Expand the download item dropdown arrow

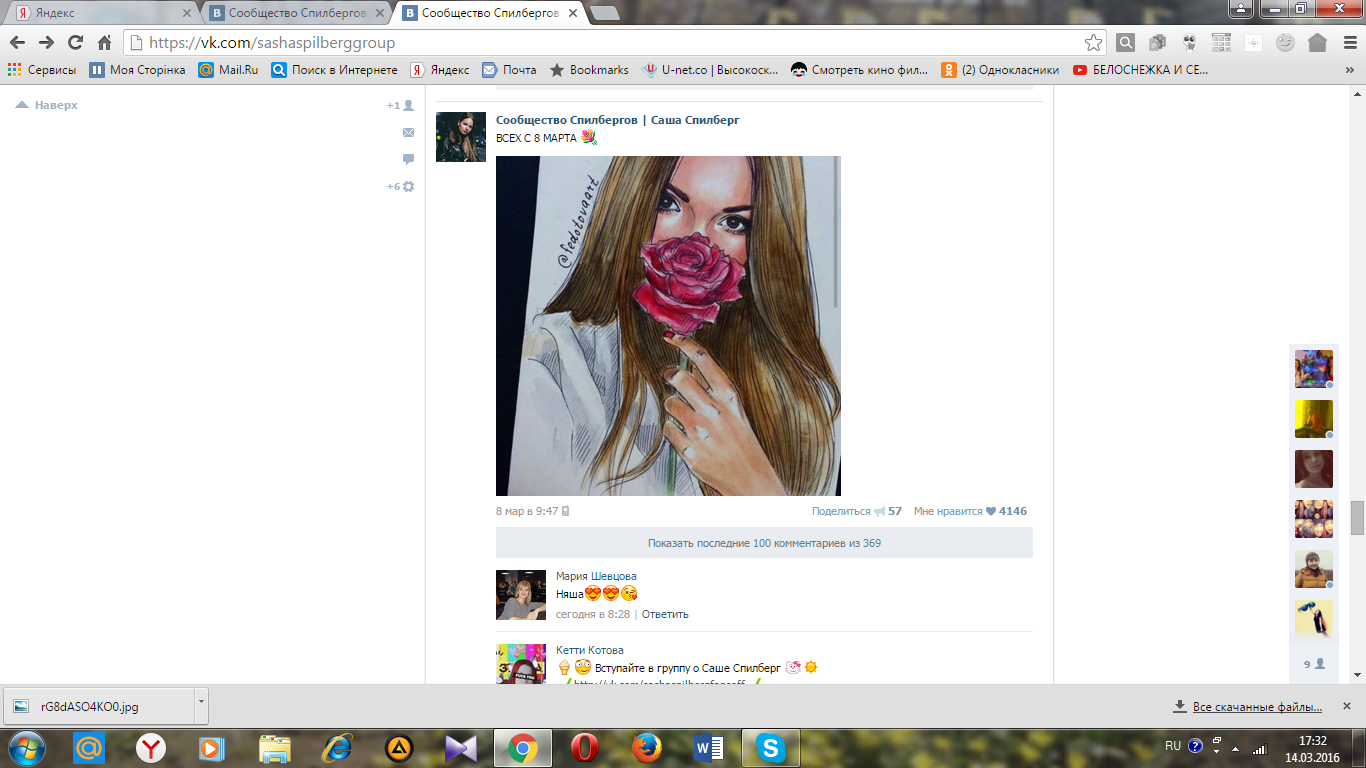pos(201,706)
